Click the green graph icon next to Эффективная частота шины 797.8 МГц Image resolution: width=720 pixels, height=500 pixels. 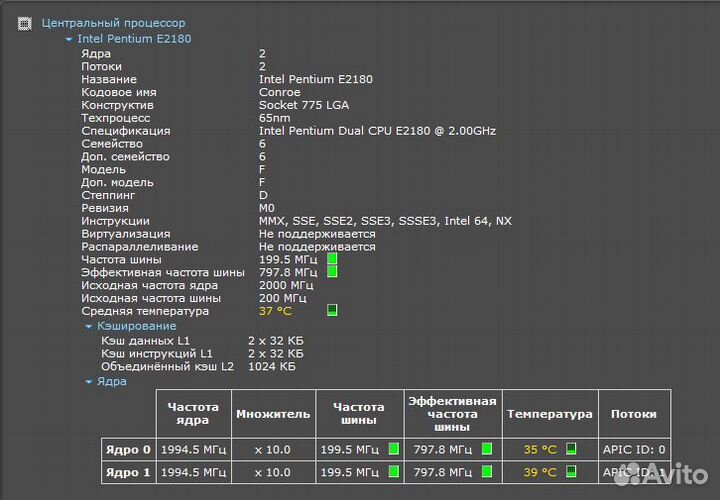click(x=332, y=272)
